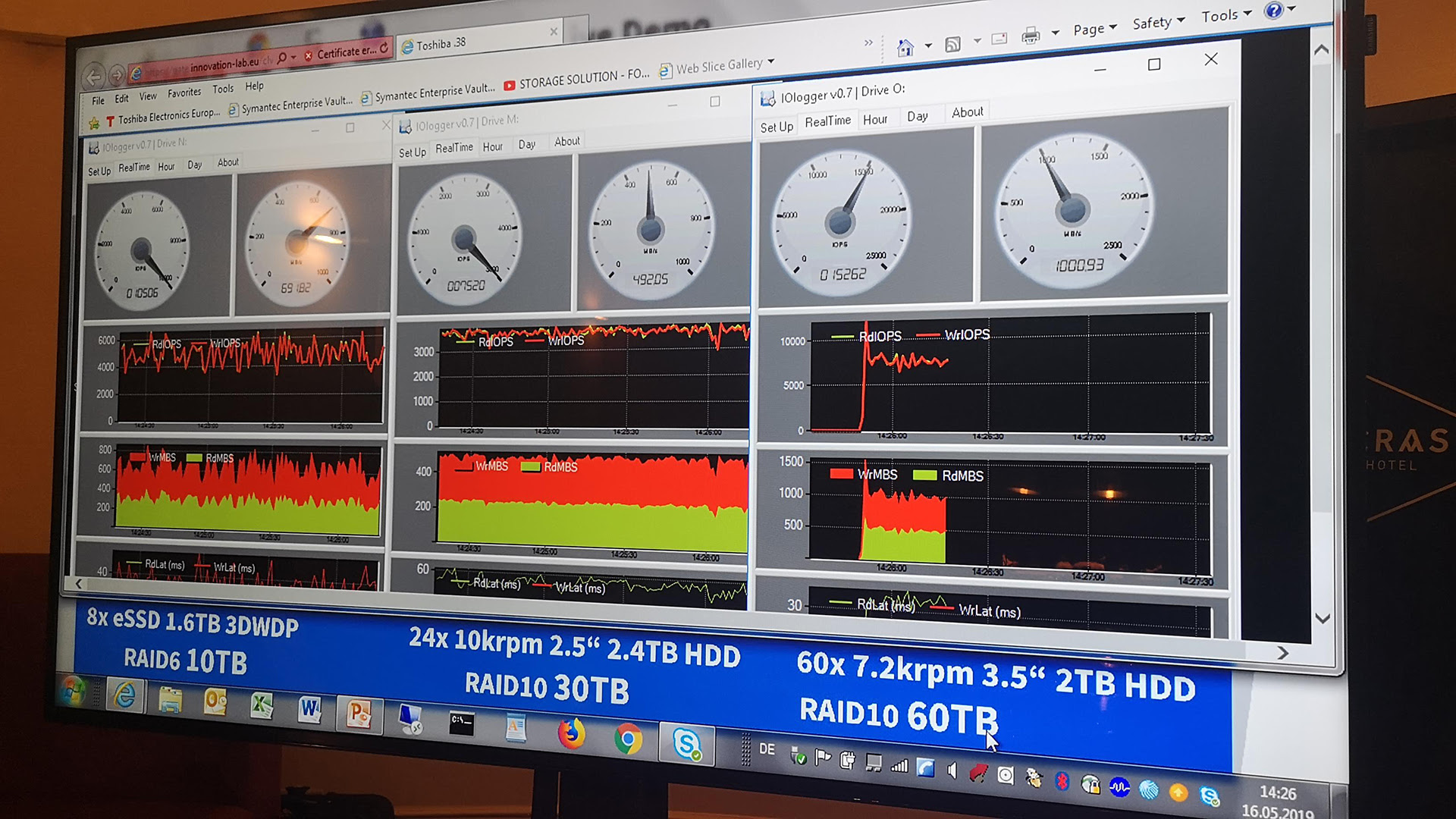The height and width of the screenshot is (819, 1456).
Task: Click the RSS feeds icon
Action: [952, 44]
